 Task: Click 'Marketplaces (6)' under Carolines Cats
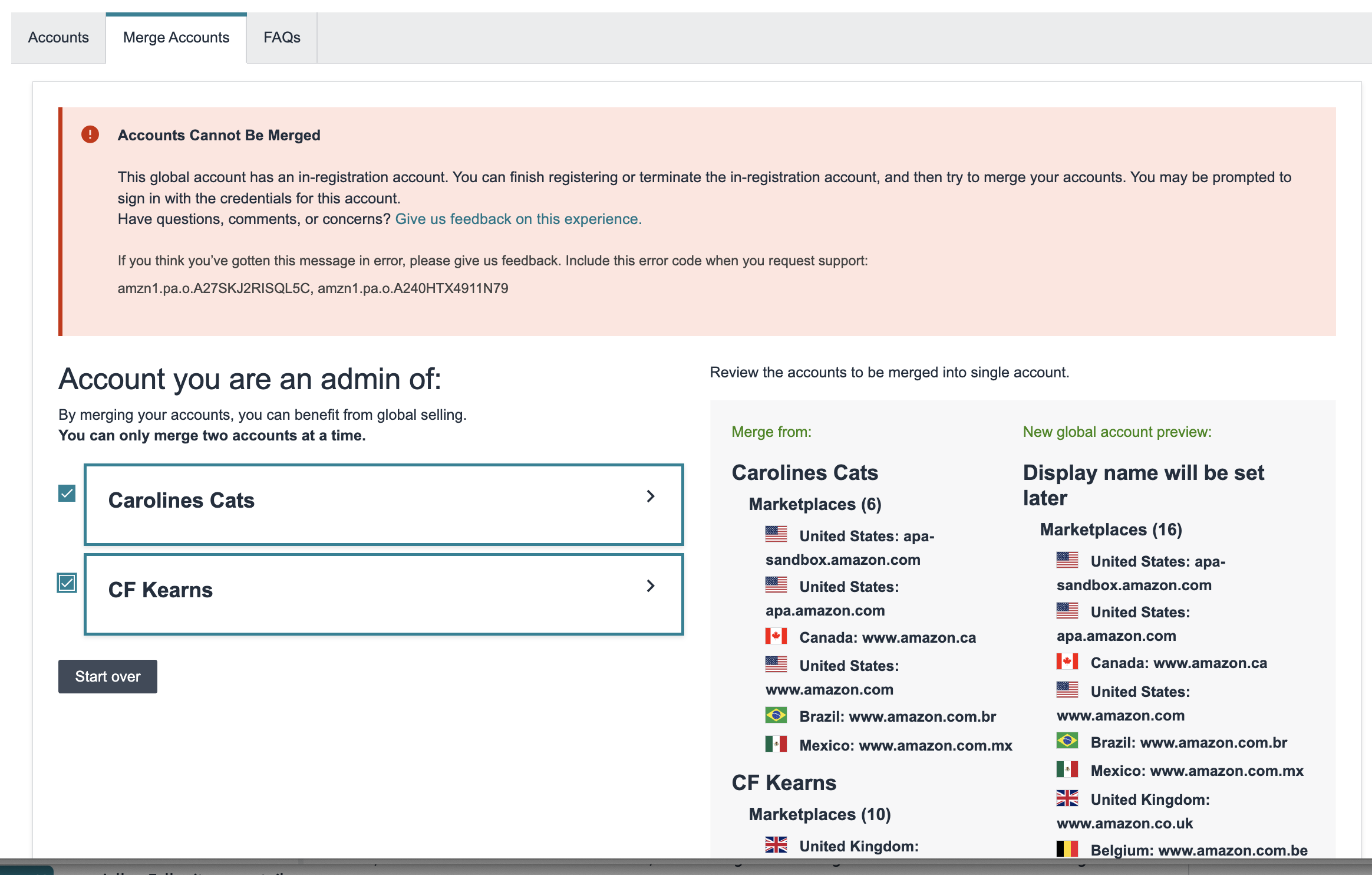[x=815, y=504]
